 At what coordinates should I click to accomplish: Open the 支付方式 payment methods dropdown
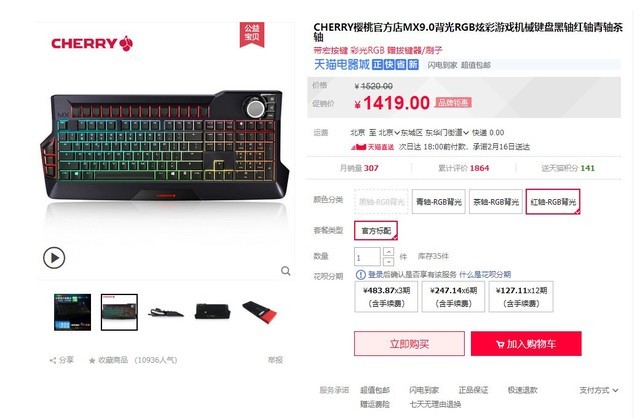point(599,390)
